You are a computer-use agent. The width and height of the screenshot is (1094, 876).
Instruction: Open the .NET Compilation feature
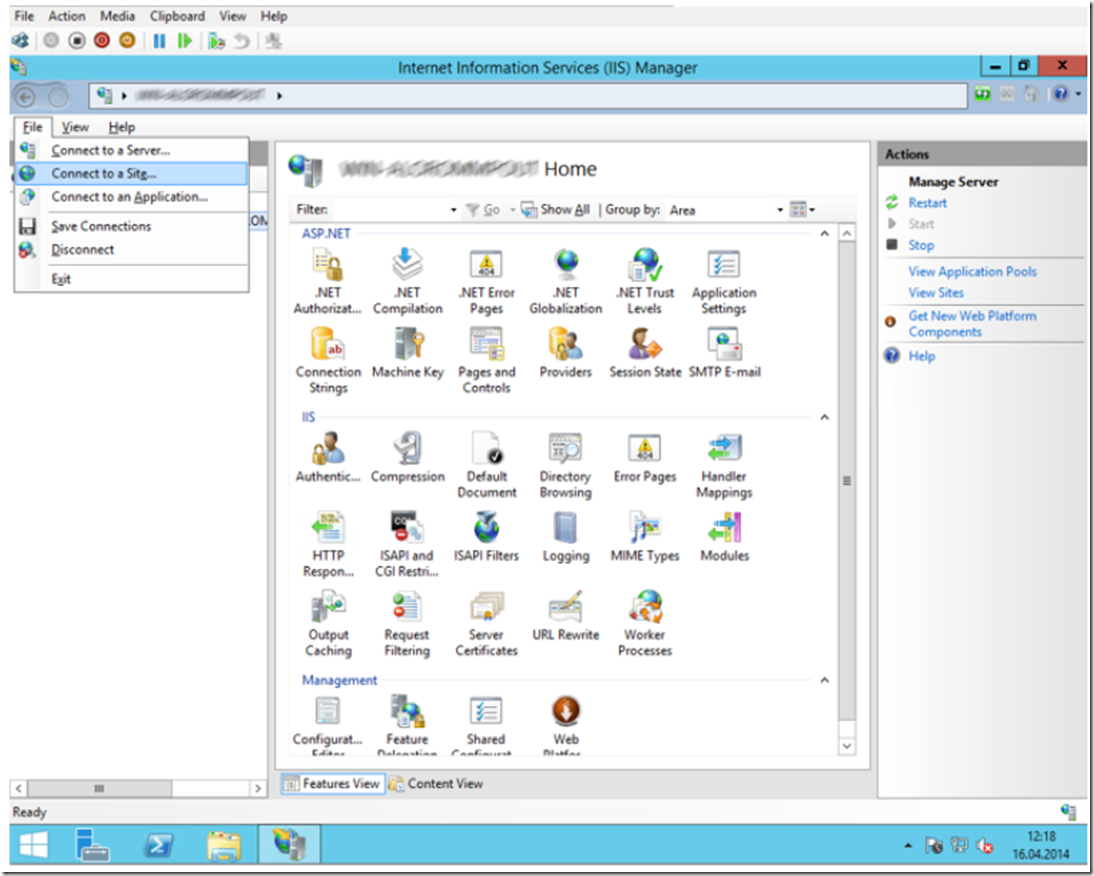[407, 281]
